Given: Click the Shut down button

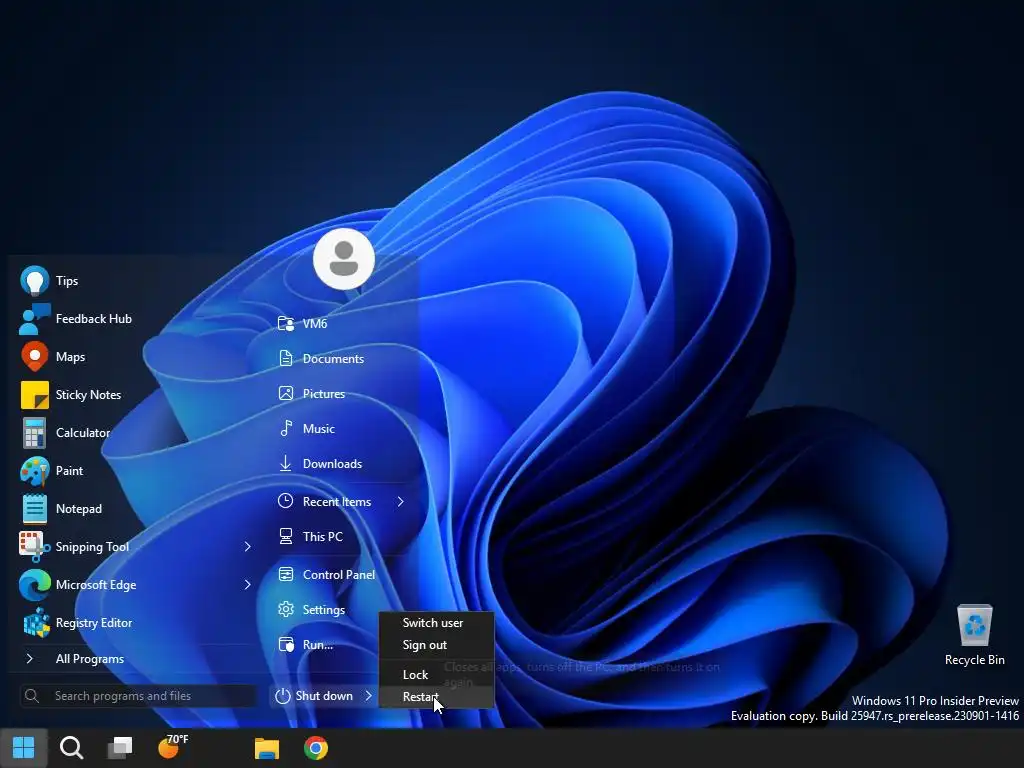Looking at the screenshot, I should point(315,696).
